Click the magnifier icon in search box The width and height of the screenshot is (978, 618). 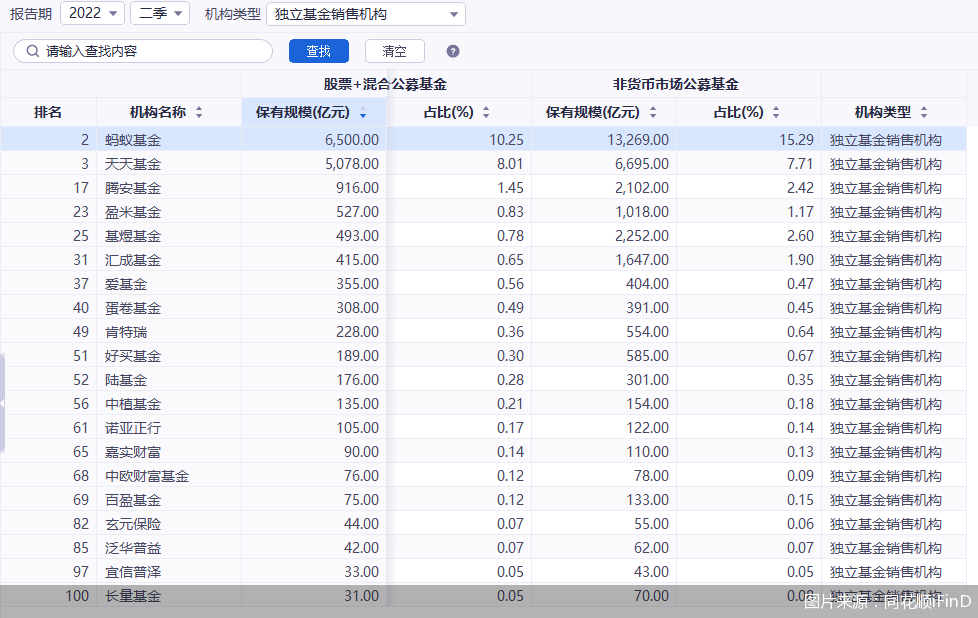tap(31, 50)
